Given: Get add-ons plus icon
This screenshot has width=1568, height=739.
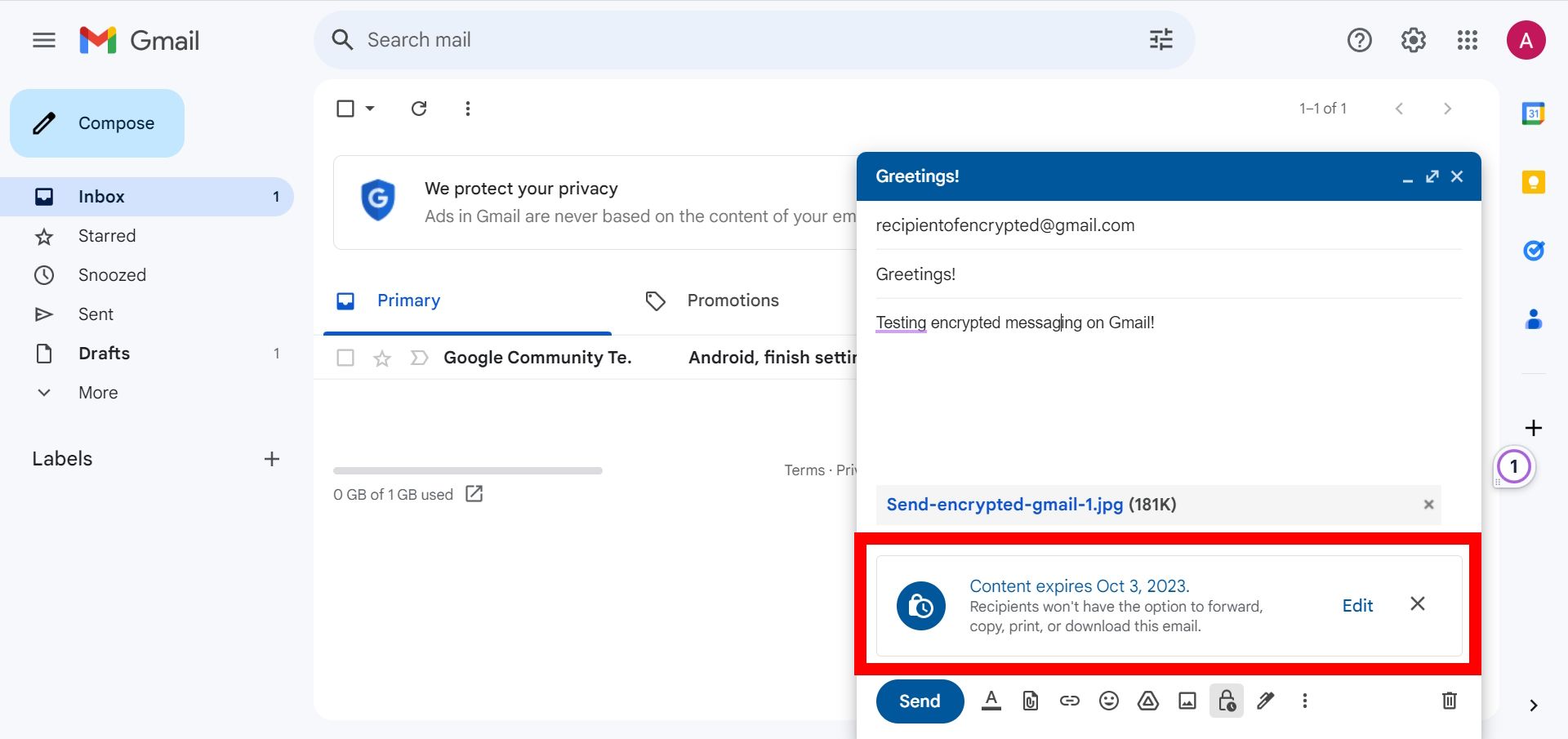Looking at the screenshot, I should pyautogui.click(x=1533, y=428).
